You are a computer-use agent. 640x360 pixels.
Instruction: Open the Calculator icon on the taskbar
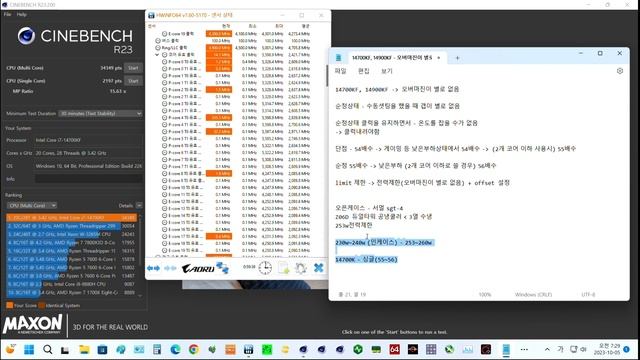click(x=157, y=350)
